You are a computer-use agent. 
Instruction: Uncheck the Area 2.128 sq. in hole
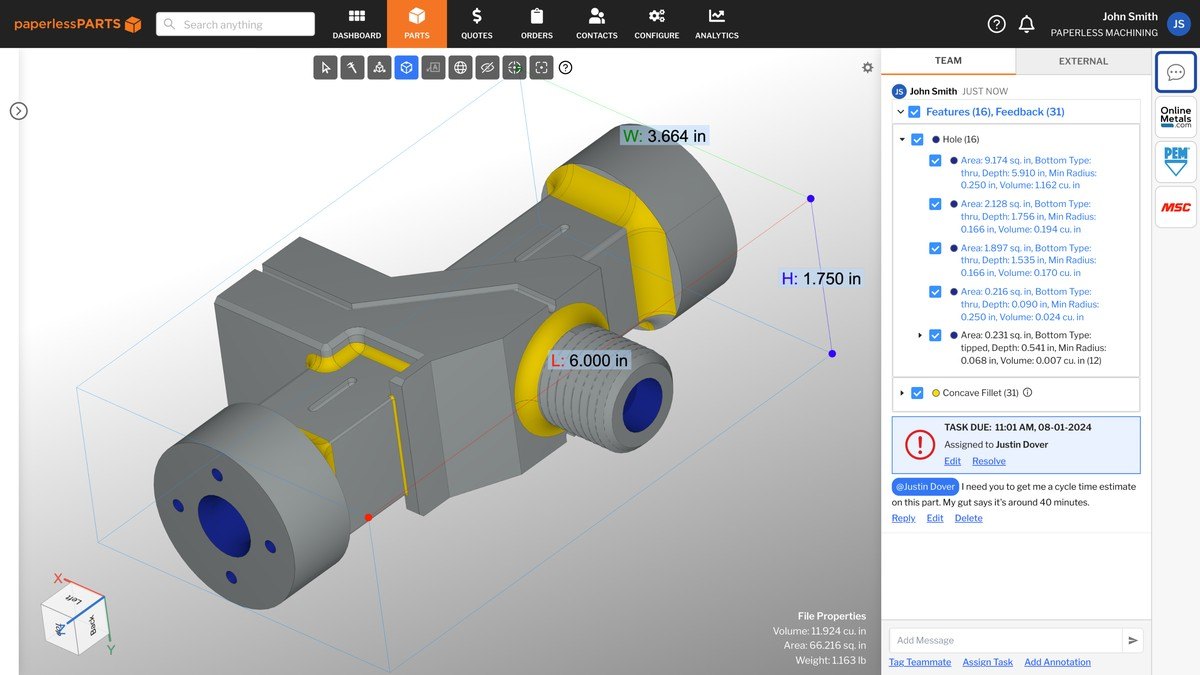(x=935, y=204)
